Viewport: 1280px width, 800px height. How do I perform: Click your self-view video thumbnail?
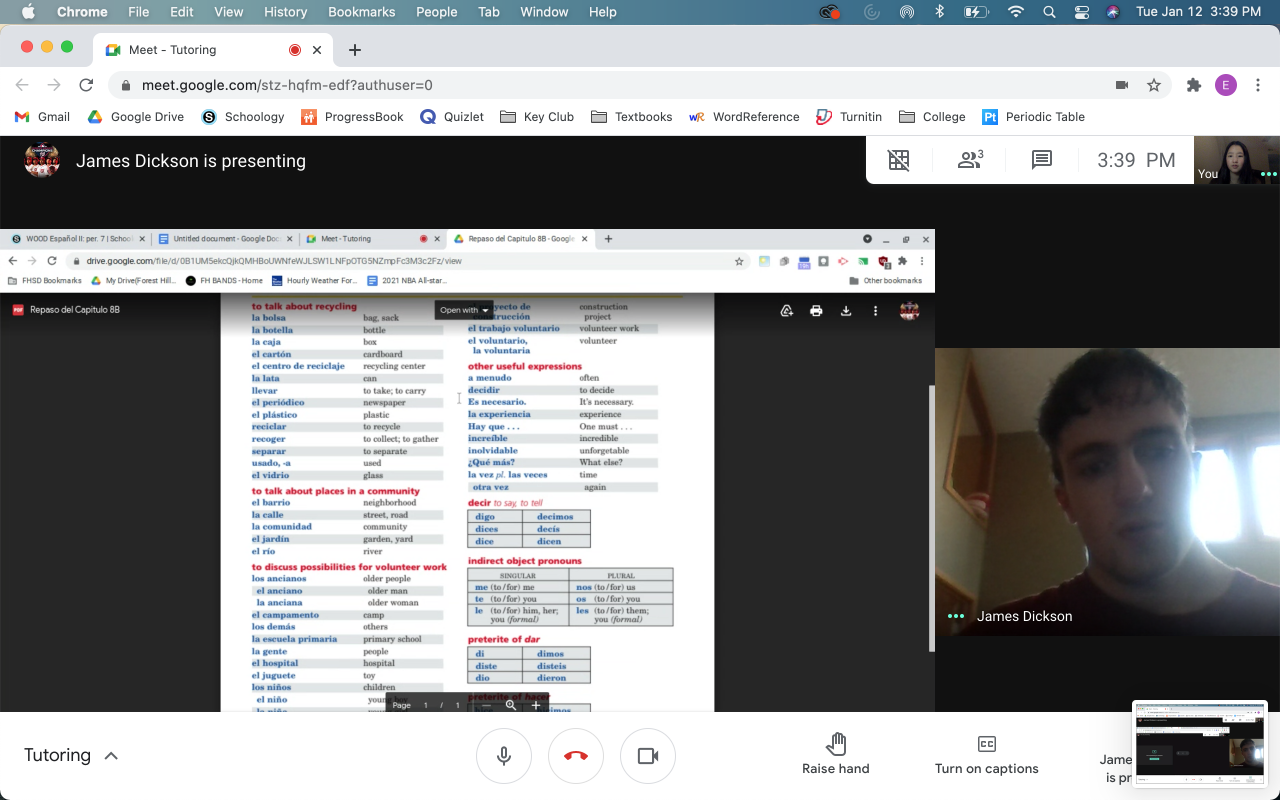[1238, 160]
